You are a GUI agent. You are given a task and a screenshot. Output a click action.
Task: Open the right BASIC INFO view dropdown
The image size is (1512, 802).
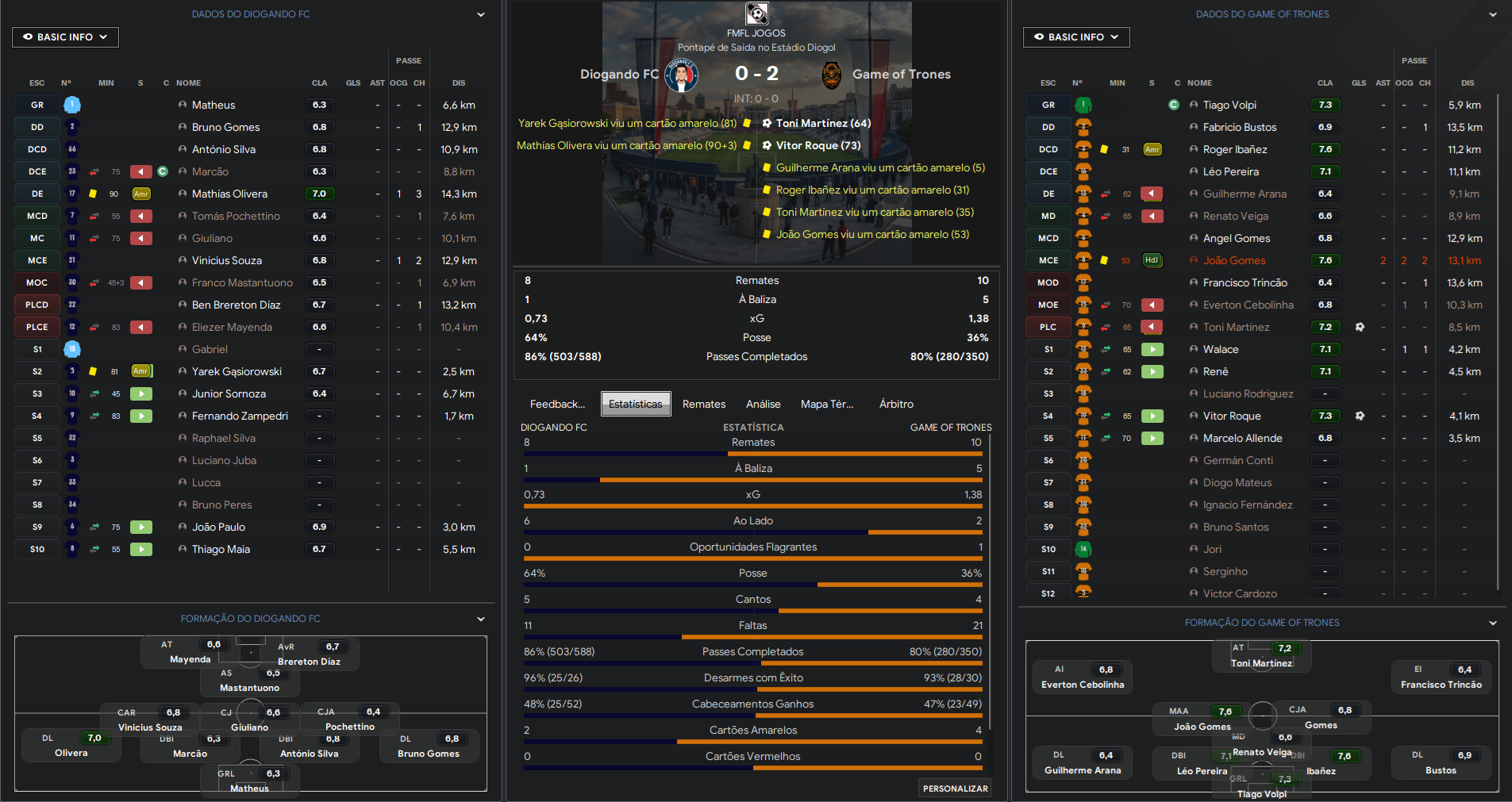point(1075,37)
